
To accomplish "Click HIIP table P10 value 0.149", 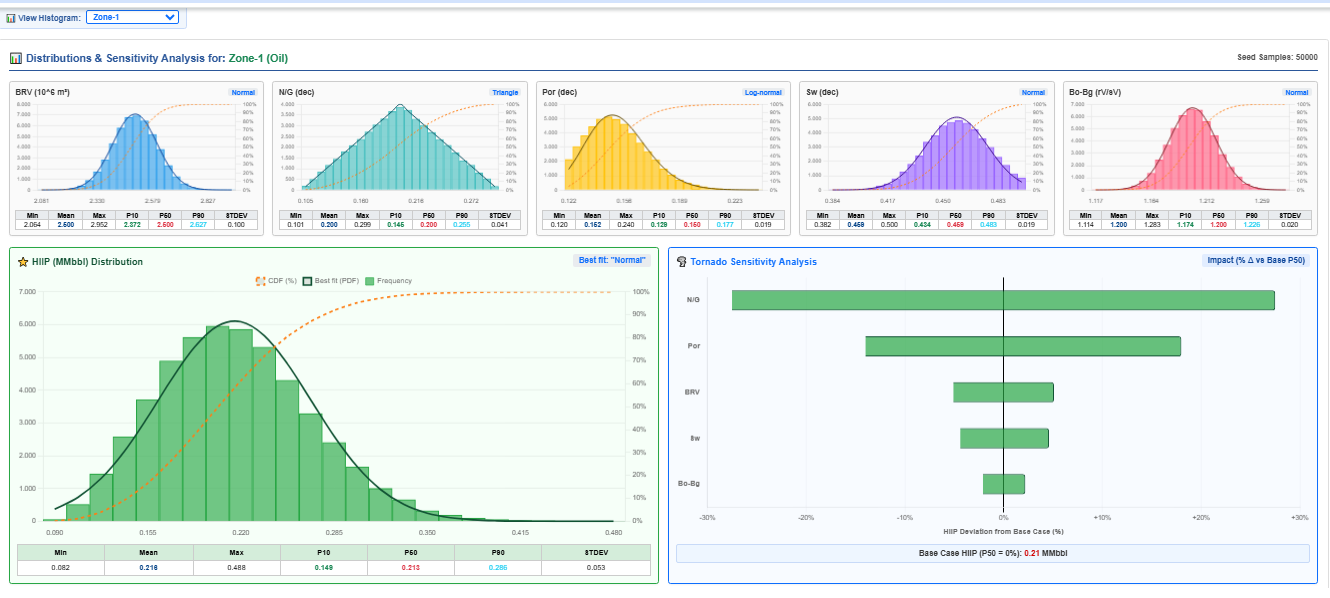I will 323,568.
